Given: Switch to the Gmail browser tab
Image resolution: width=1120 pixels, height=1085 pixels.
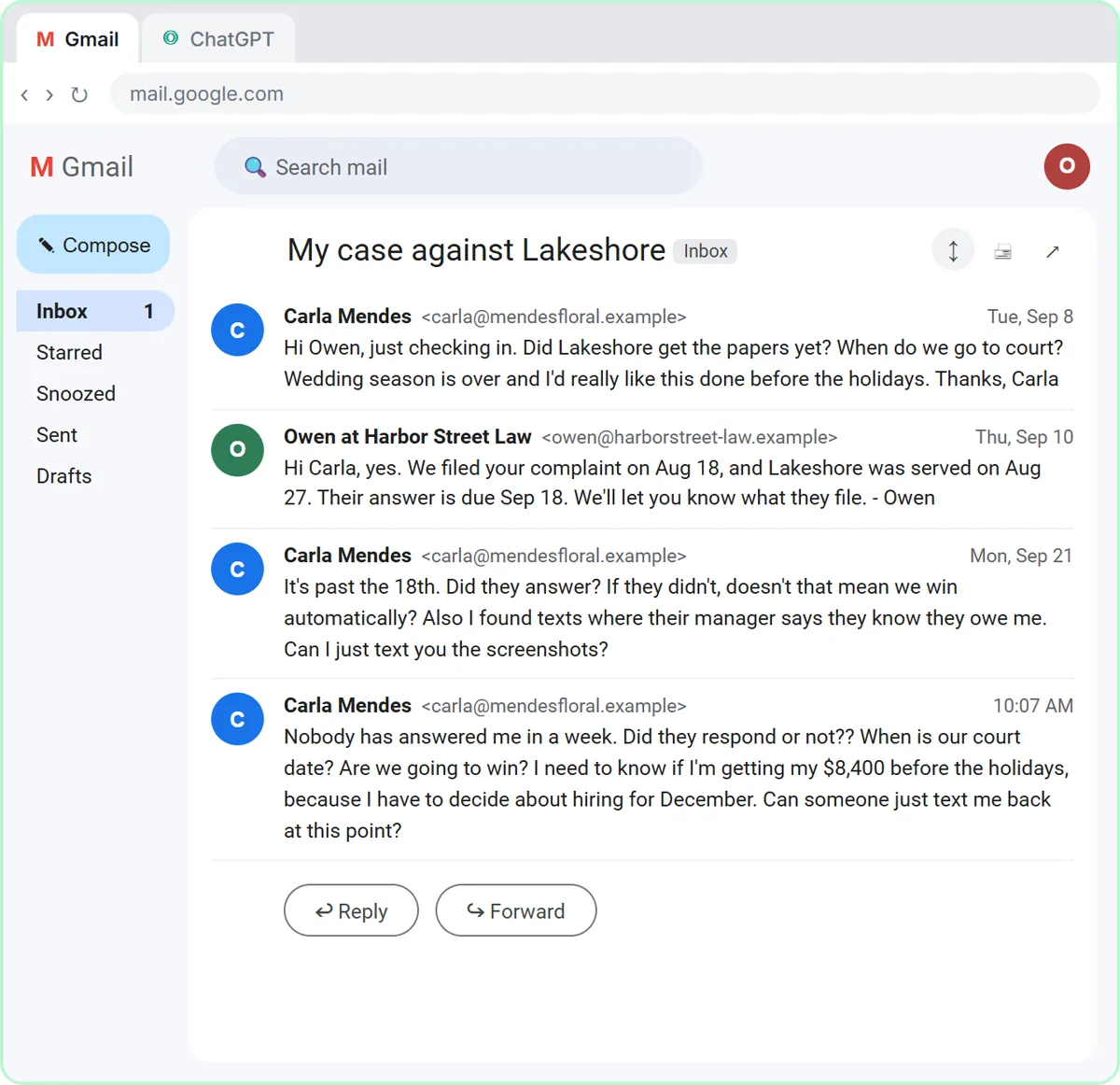Looking at the screenshot, I should click(x=77, y=39).
